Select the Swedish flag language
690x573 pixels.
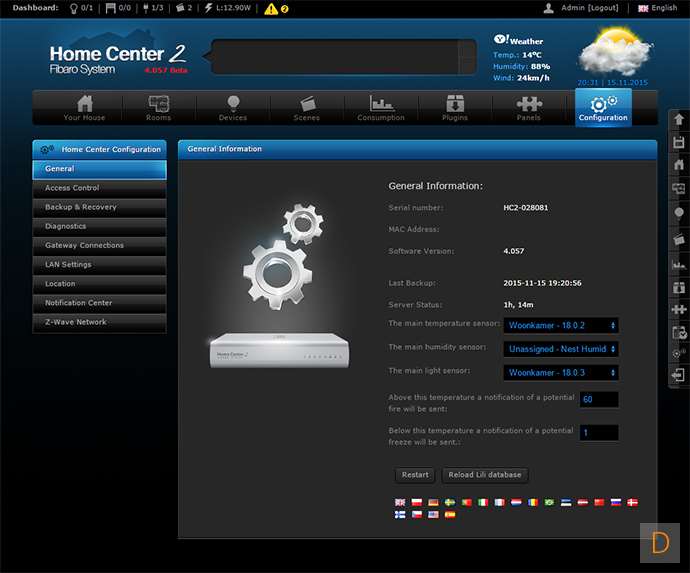tap(449, 502)
